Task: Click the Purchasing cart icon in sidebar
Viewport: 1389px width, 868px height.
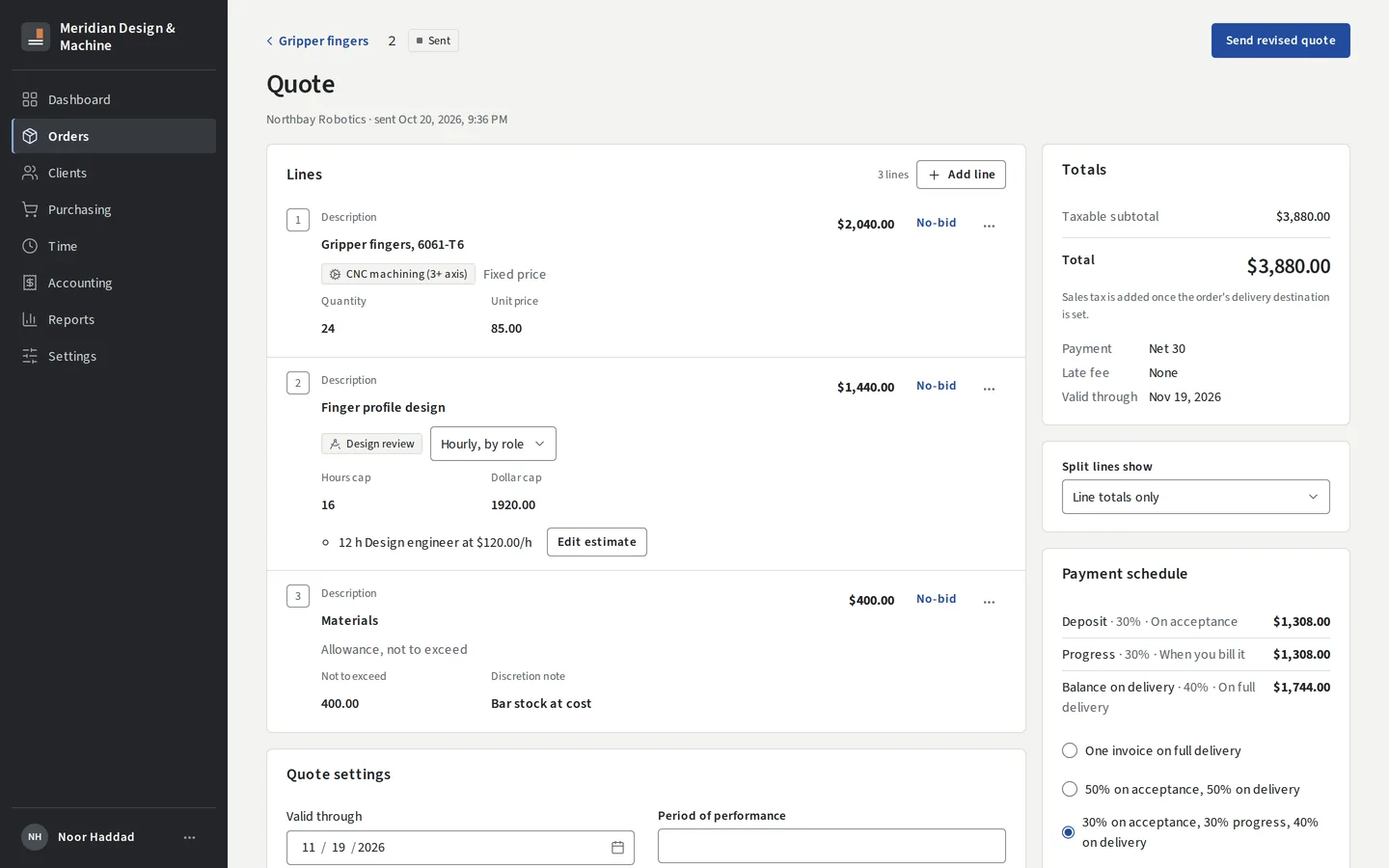Action: (30, 209)
